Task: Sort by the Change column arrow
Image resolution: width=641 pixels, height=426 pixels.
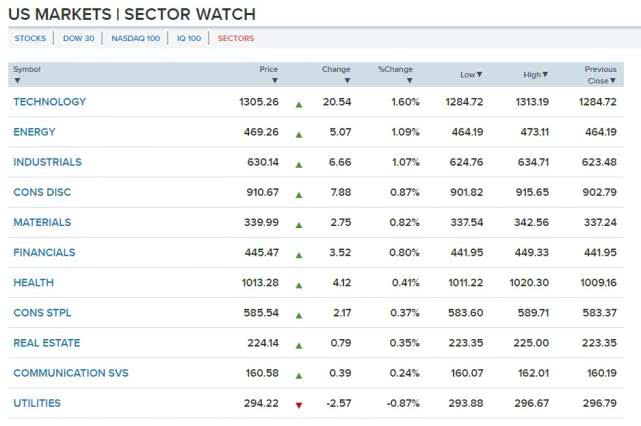Action: [347, 80]
